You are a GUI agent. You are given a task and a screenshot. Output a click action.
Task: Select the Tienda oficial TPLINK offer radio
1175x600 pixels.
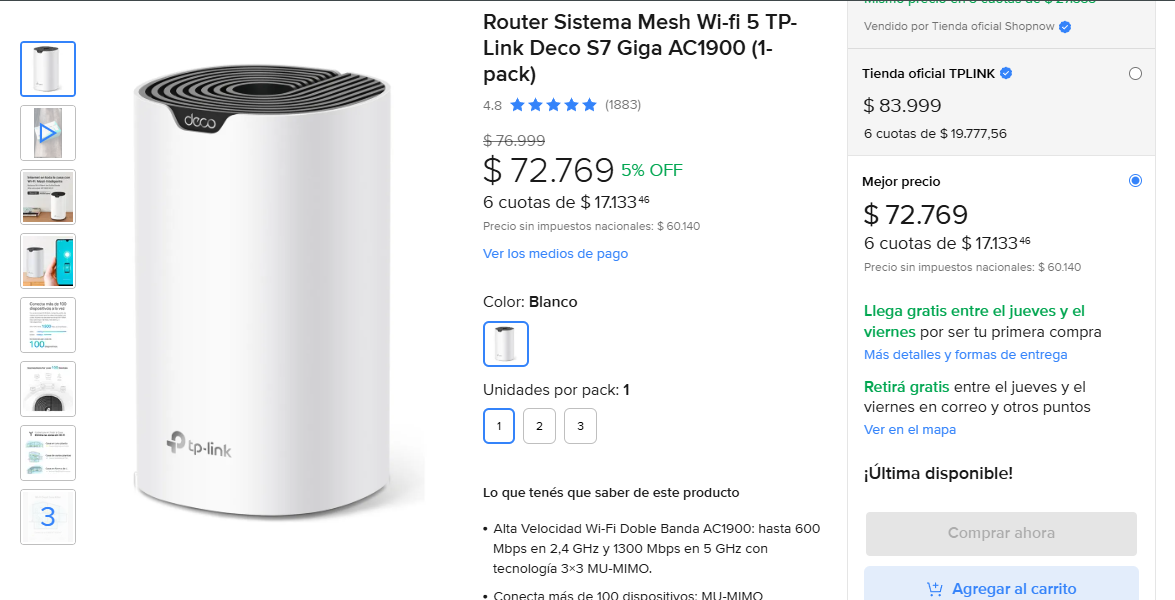pos(1135,73)
